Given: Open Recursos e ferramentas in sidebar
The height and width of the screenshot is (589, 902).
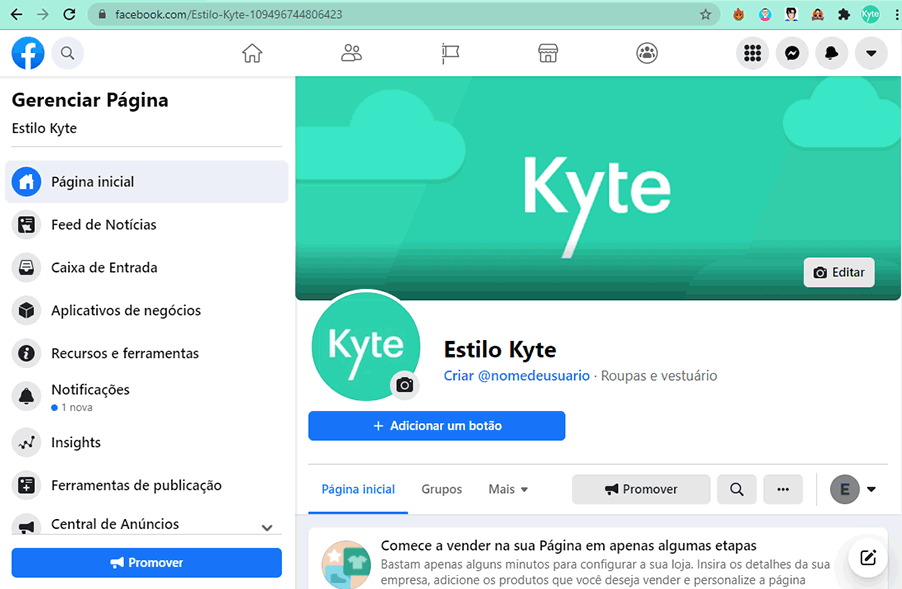Looking at the screenshot, I should [x=147, y=353].
